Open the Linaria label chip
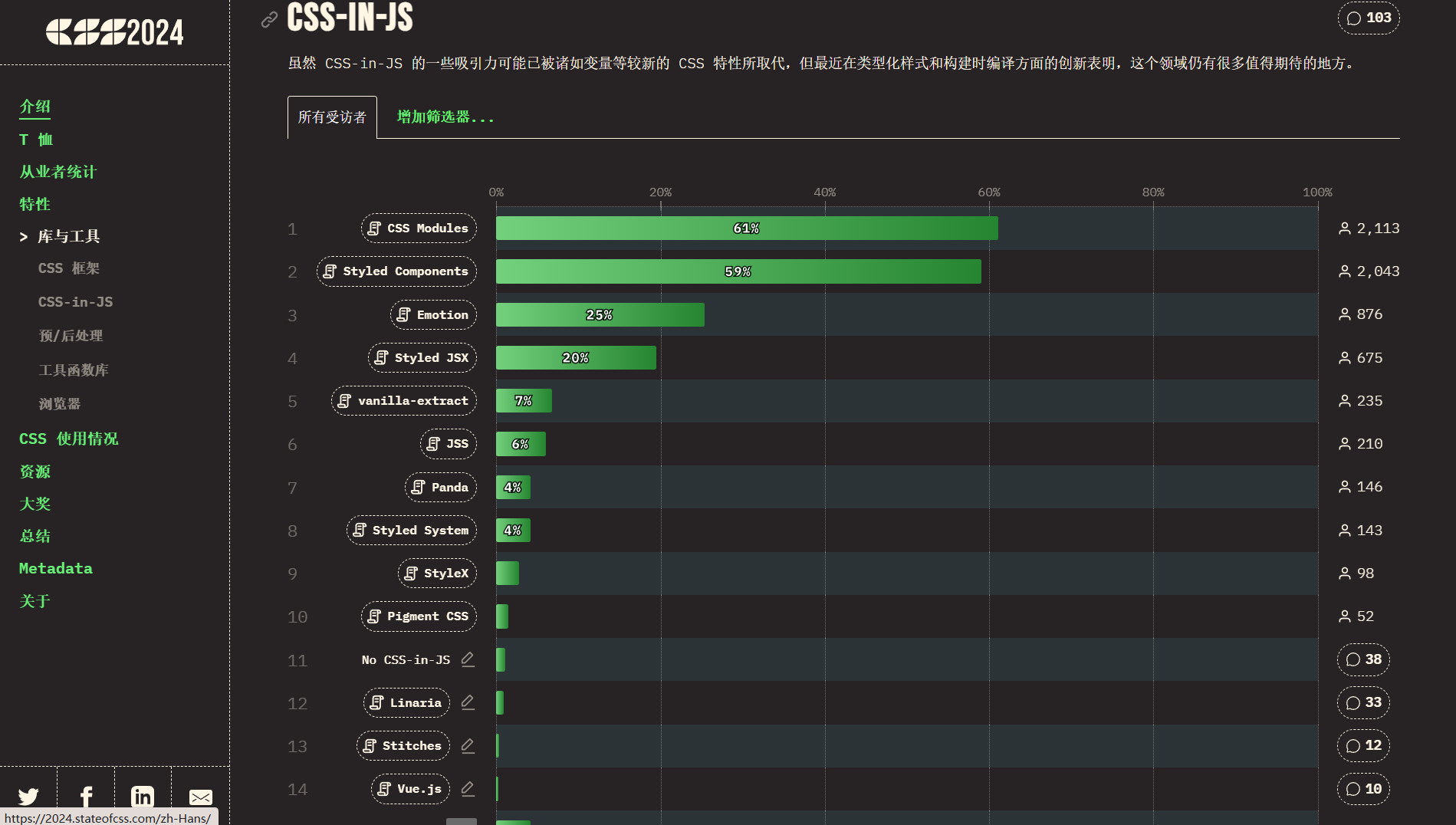The width and height of the screenshot is (1456, 825). click(406, 703)
